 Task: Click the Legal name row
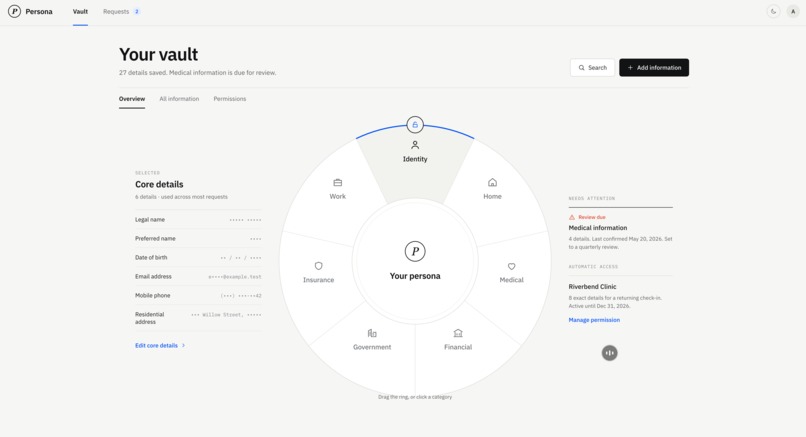198,220
